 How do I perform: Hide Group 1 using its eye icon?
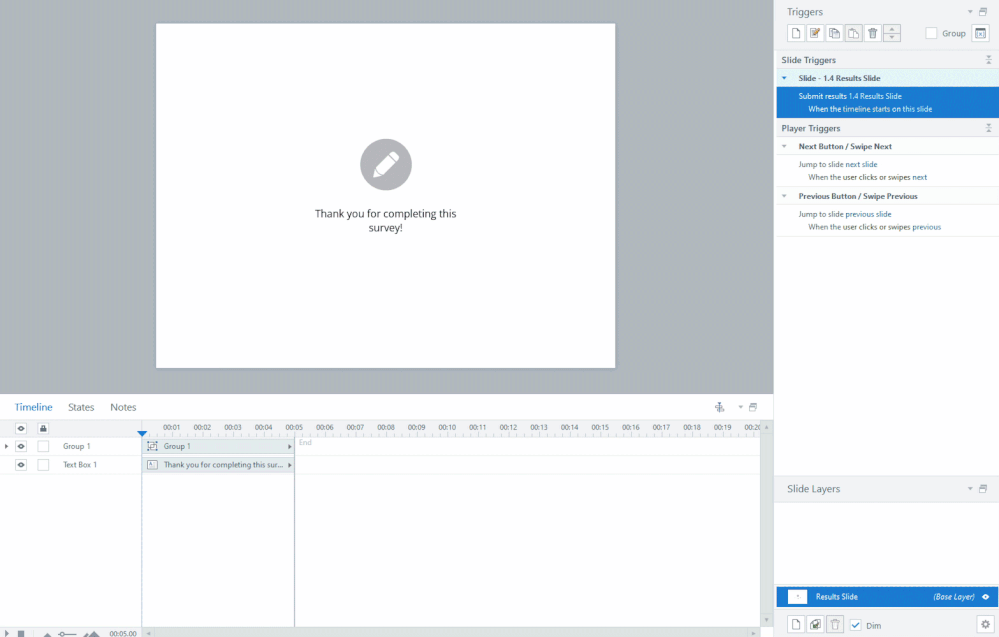tap(21, 447)
